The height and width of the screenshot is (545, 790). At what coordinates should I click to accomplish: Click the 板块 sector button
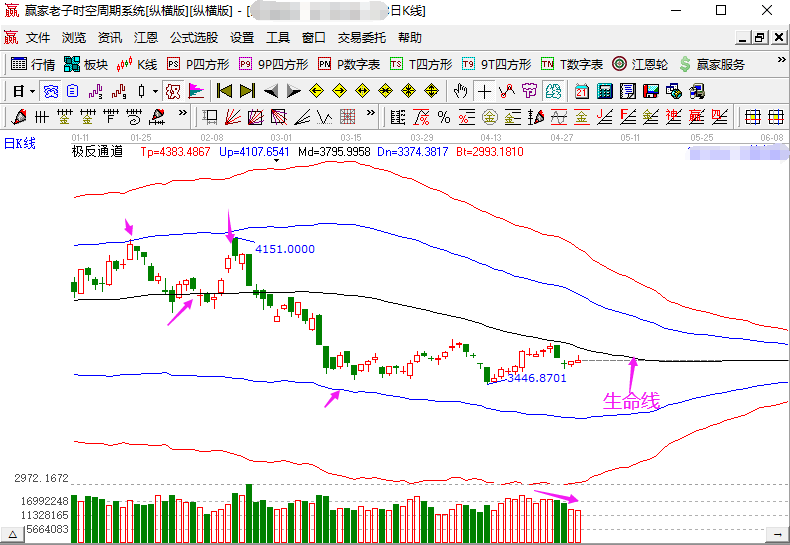point(86,64)
